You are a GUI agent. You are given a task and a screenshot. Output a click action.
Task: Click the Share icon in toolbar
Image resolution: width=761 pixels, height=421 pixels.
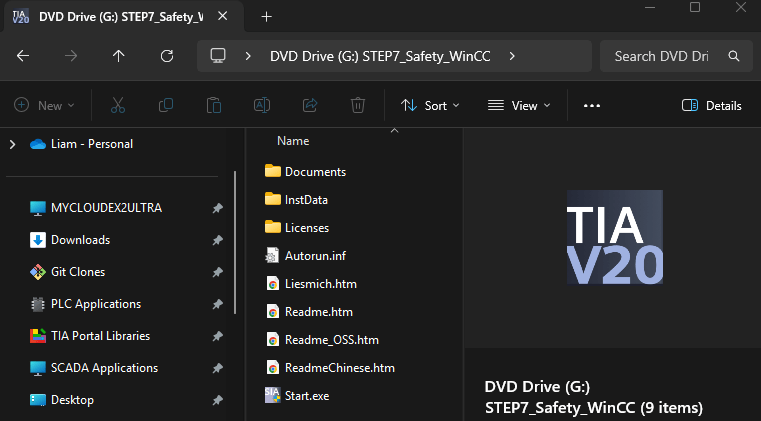[x=310, y=105]
